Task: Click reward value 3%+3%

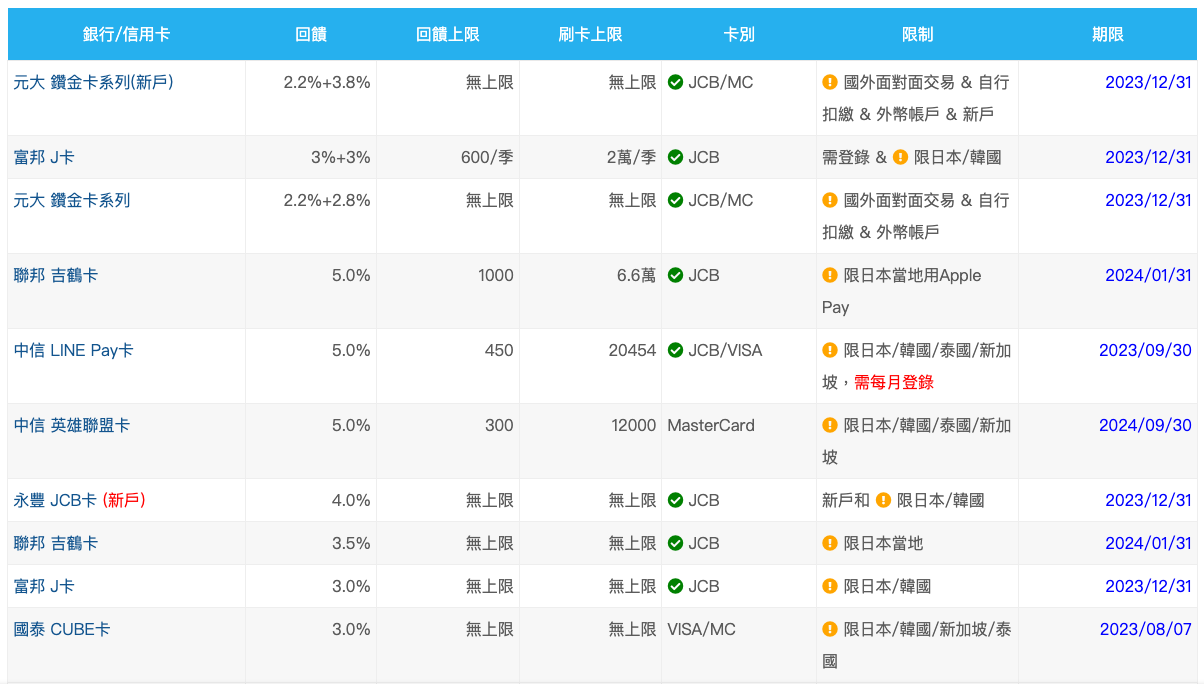Action: tap(341, 157)
